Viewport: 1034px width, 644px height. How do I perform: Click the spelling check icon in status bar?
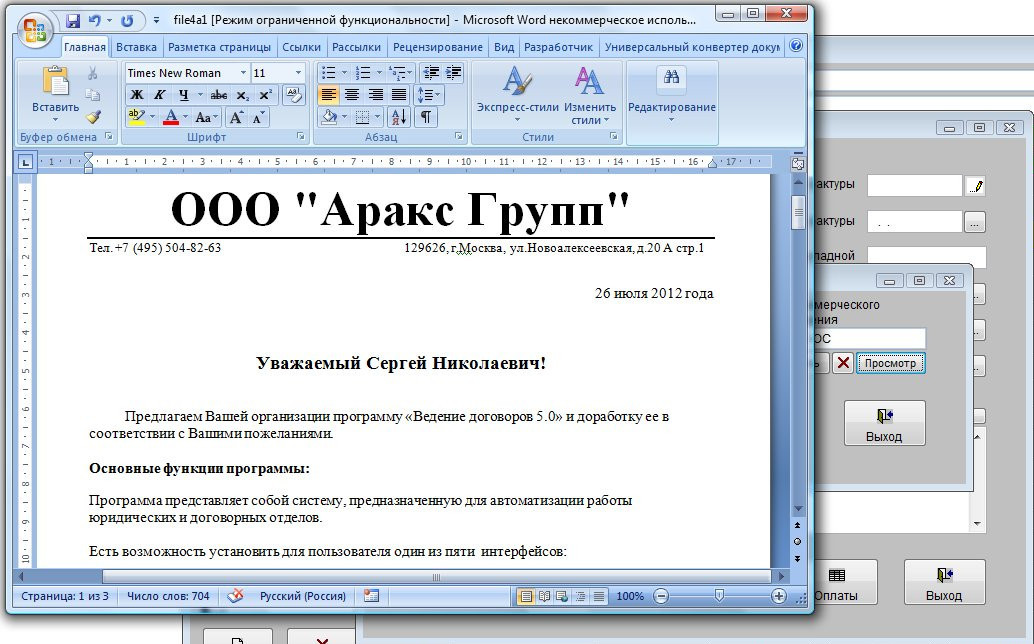235,596
